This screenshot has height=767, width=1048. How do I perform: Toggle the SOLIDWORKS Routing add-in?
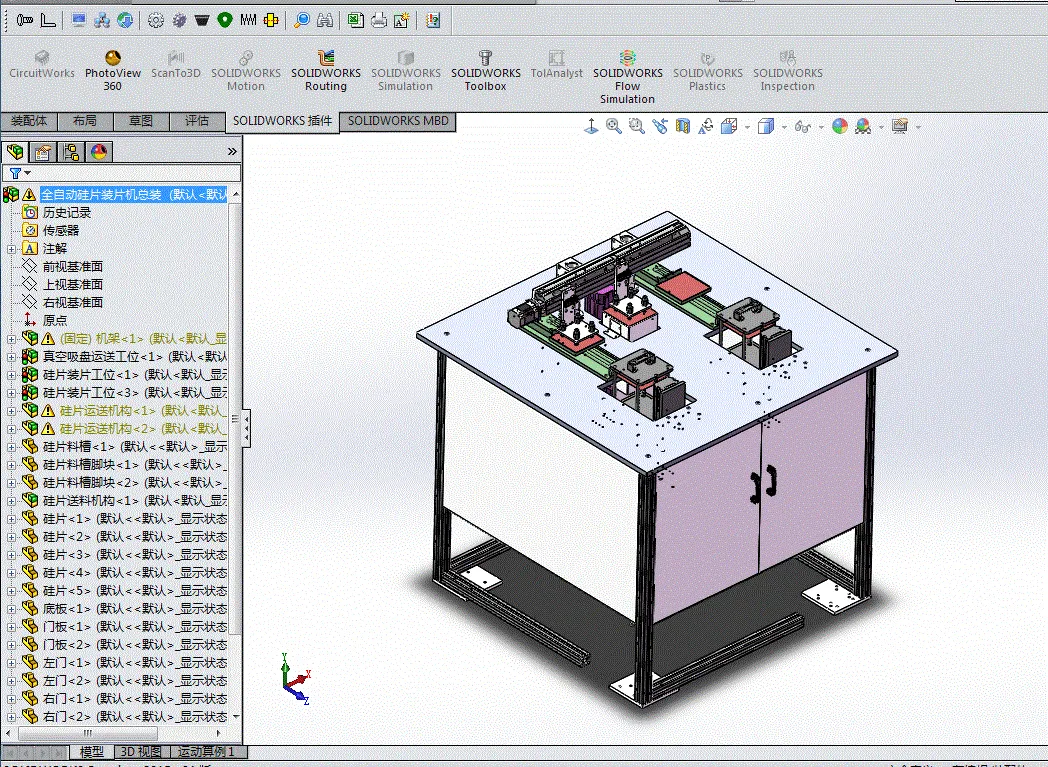325,70
